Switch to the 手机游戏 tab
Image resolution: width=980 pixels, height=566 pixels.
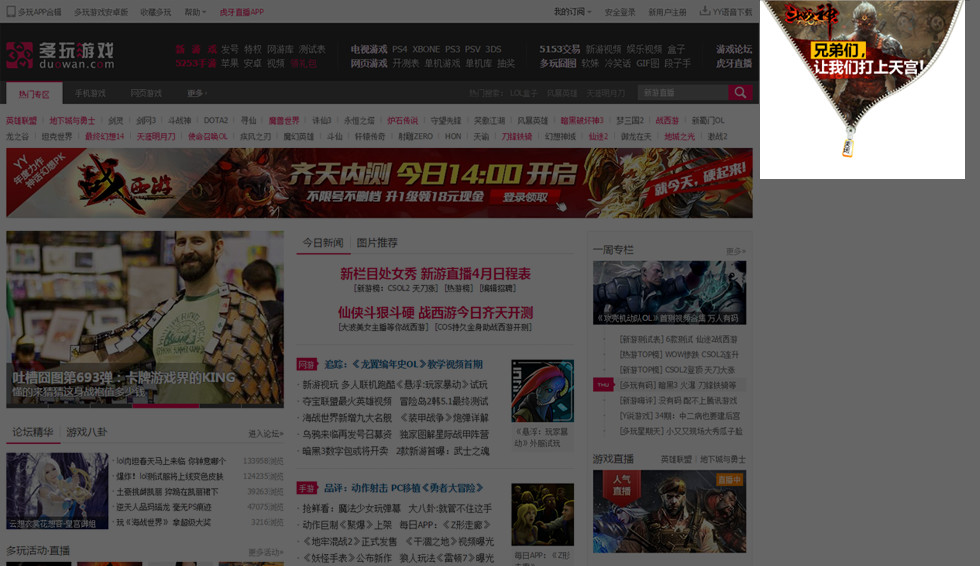(x=90, y=93)
